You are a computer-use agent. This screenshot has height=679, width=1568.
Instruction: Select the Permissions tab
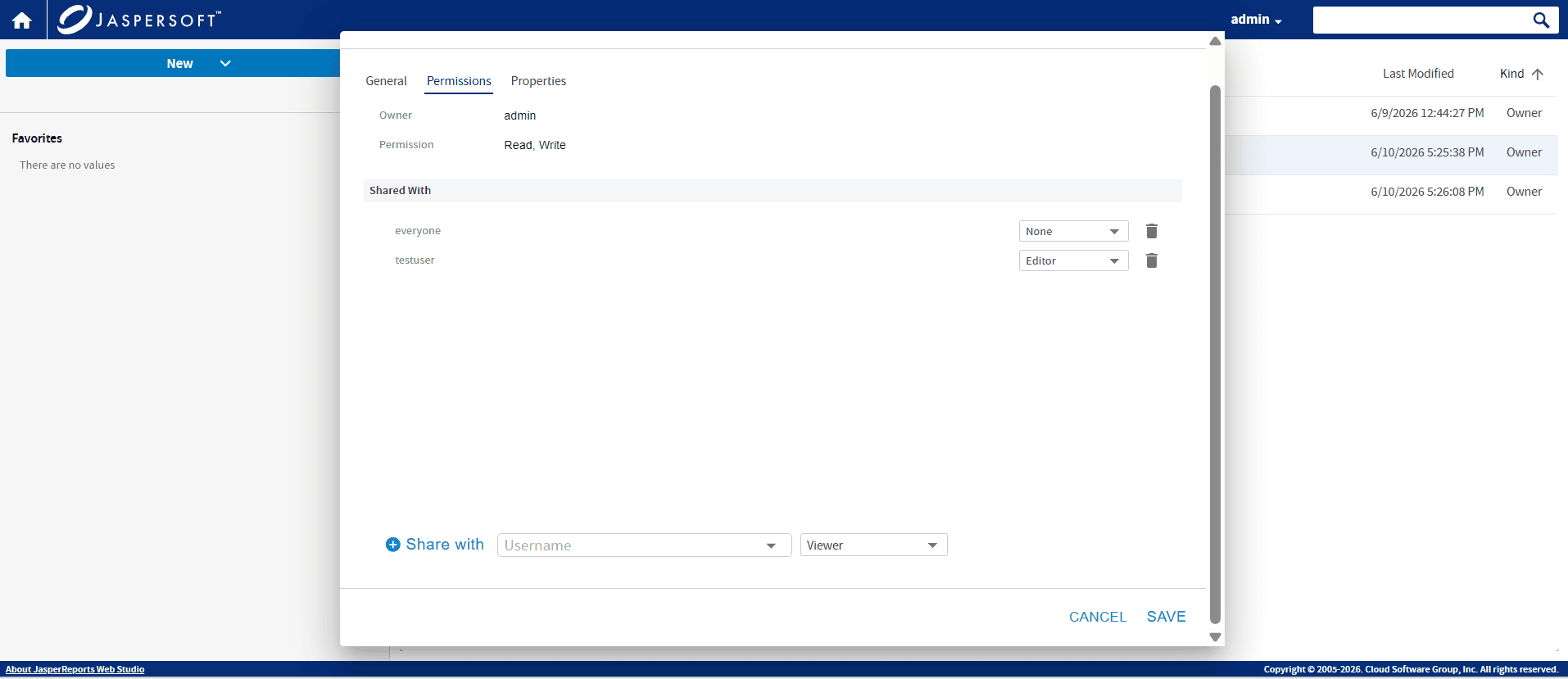point(459,81)
